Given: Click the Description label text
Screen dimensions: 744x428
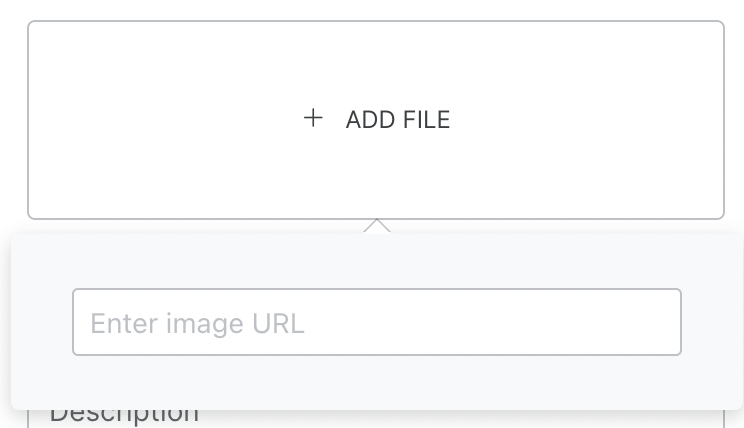Looking at the screenshot, I should pos(124,414).
